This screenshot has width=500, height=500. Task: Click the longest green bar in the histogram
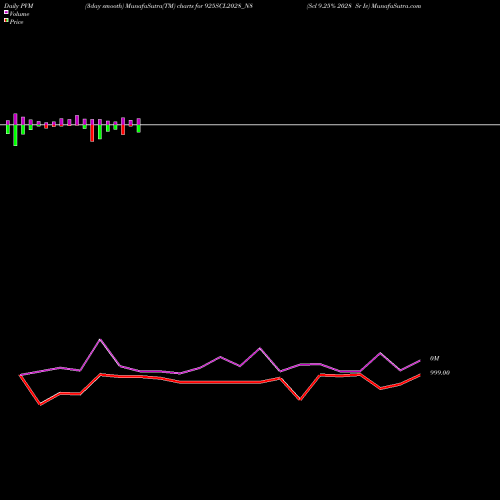point(15,135)
